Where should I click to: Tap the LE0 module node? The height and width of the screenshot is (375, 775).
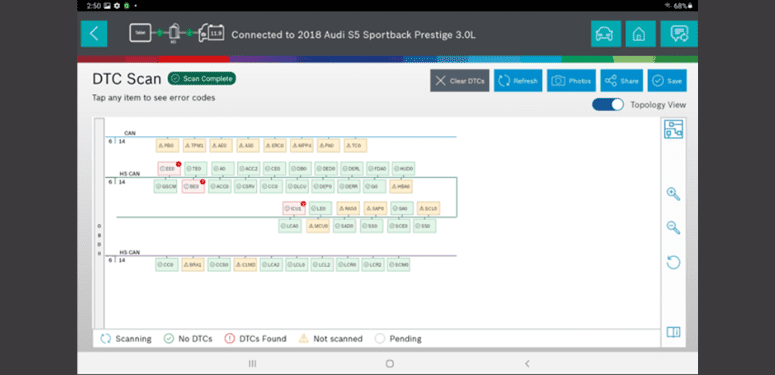[321, 208]
